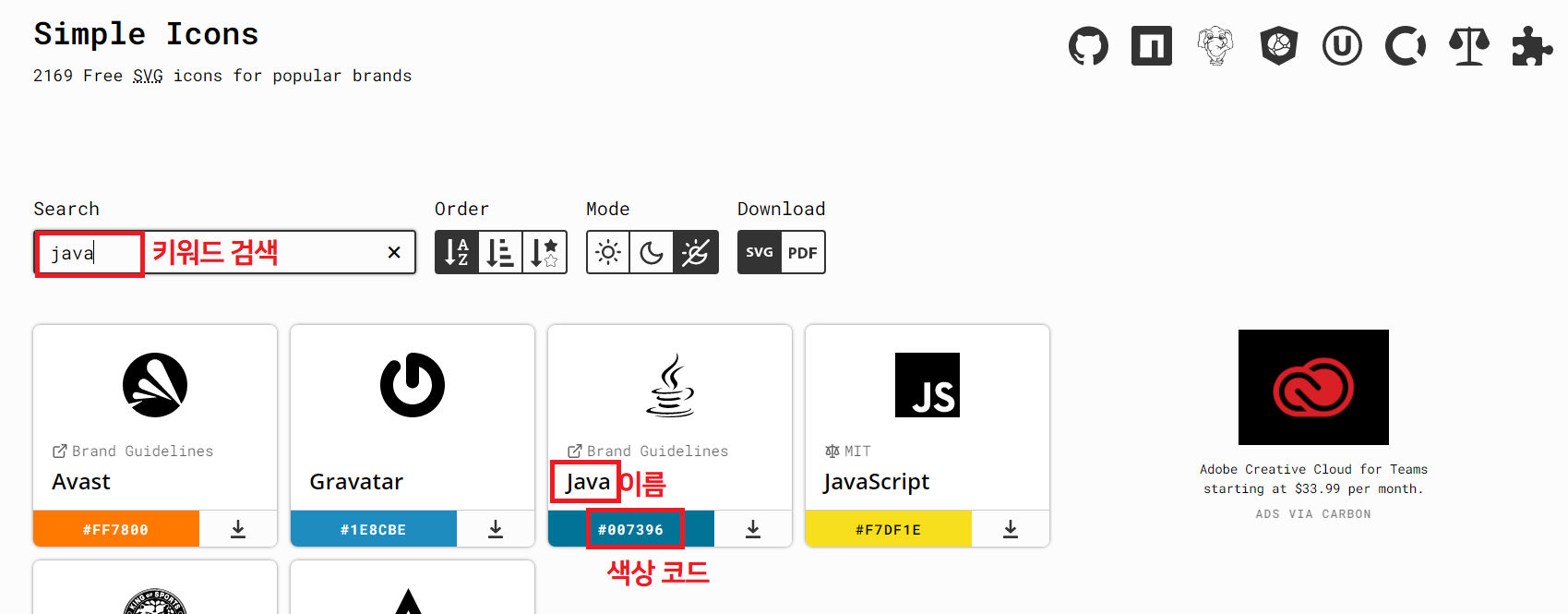
Task: Open Avast Brand Guidelines link
Action: 133,451
